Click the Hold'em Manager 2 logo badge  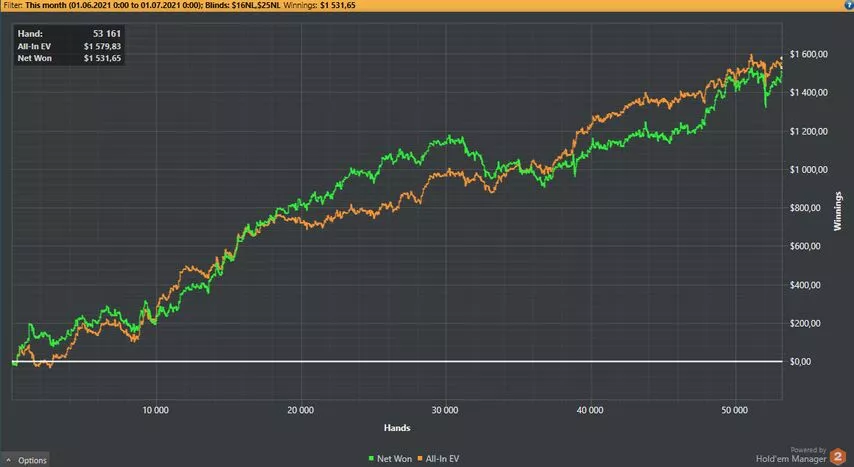pyautogui.click(x=841, y=457)
